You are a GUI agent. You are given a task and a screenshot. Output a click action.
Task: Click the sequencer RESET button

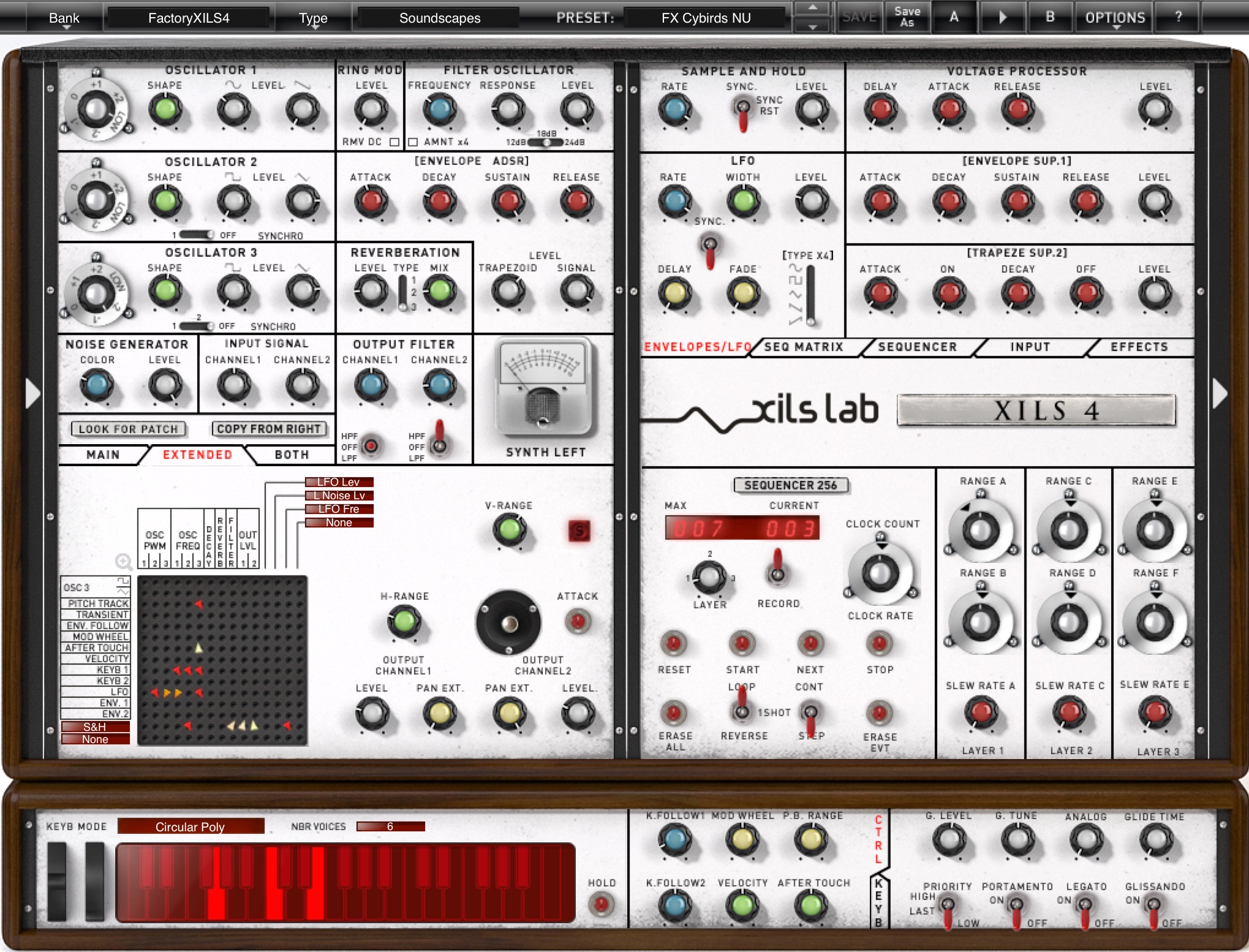point(673,644)
